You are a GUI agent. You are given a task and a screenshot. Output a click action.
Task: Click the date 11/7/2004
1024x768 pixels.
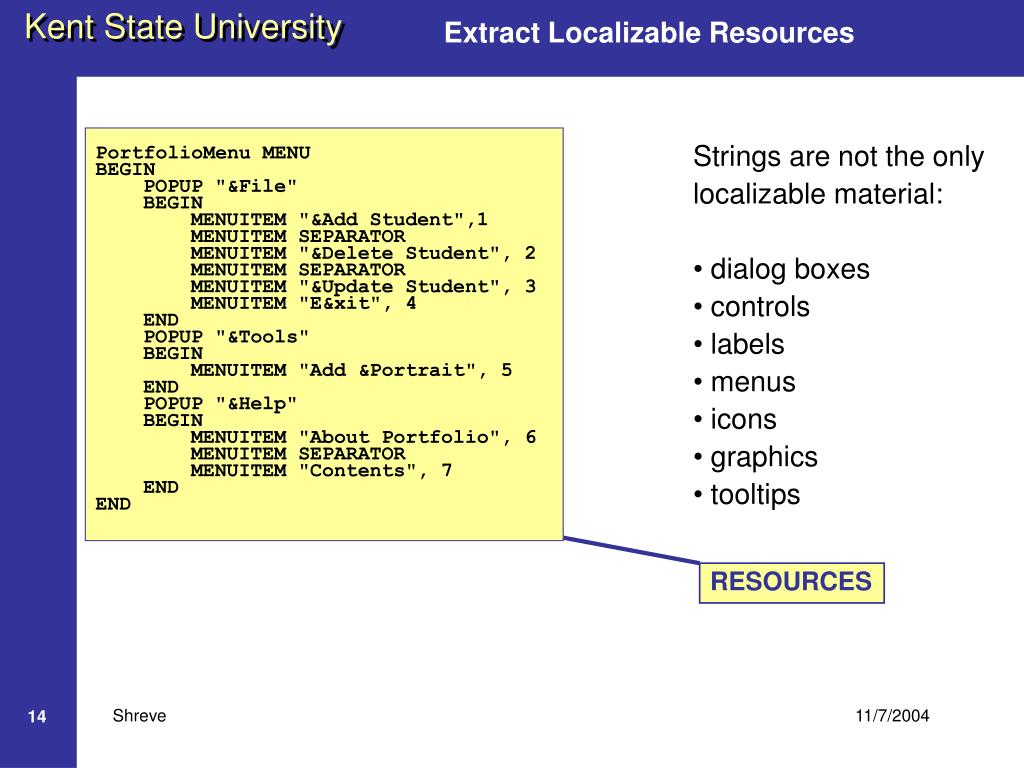click(x=892, y=716)
